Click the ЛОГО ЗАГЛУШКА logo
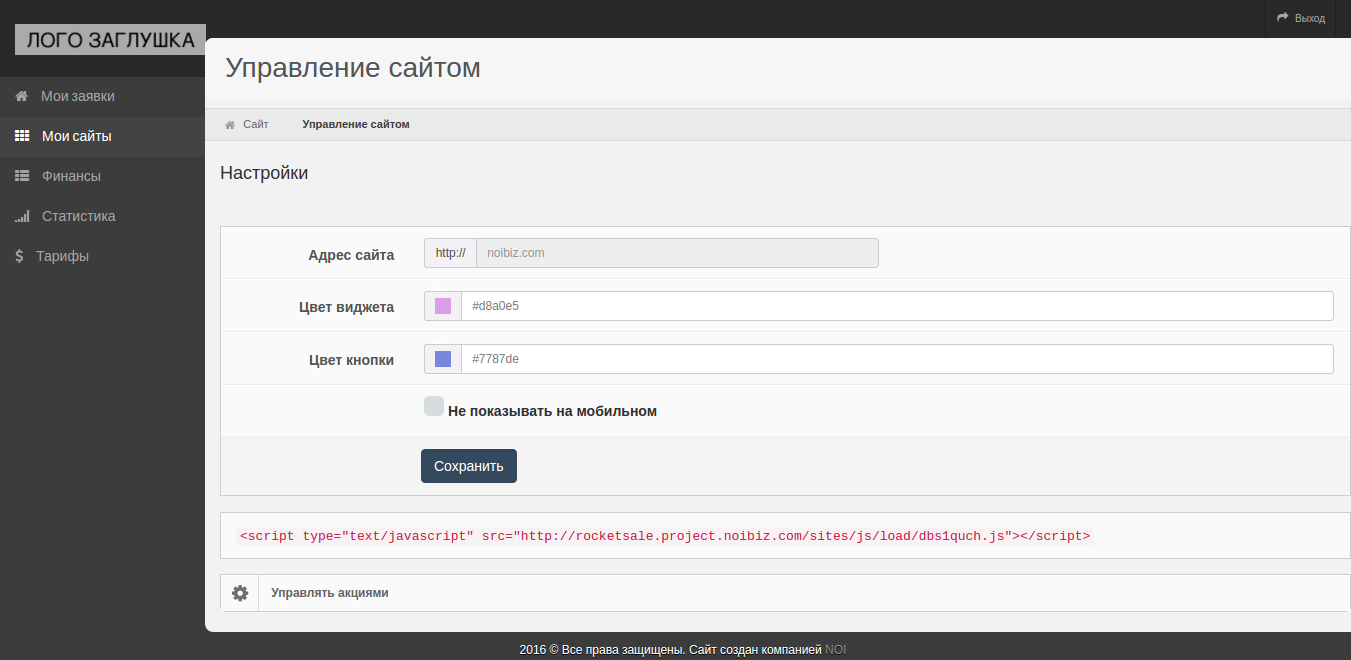 coord(110,40)
